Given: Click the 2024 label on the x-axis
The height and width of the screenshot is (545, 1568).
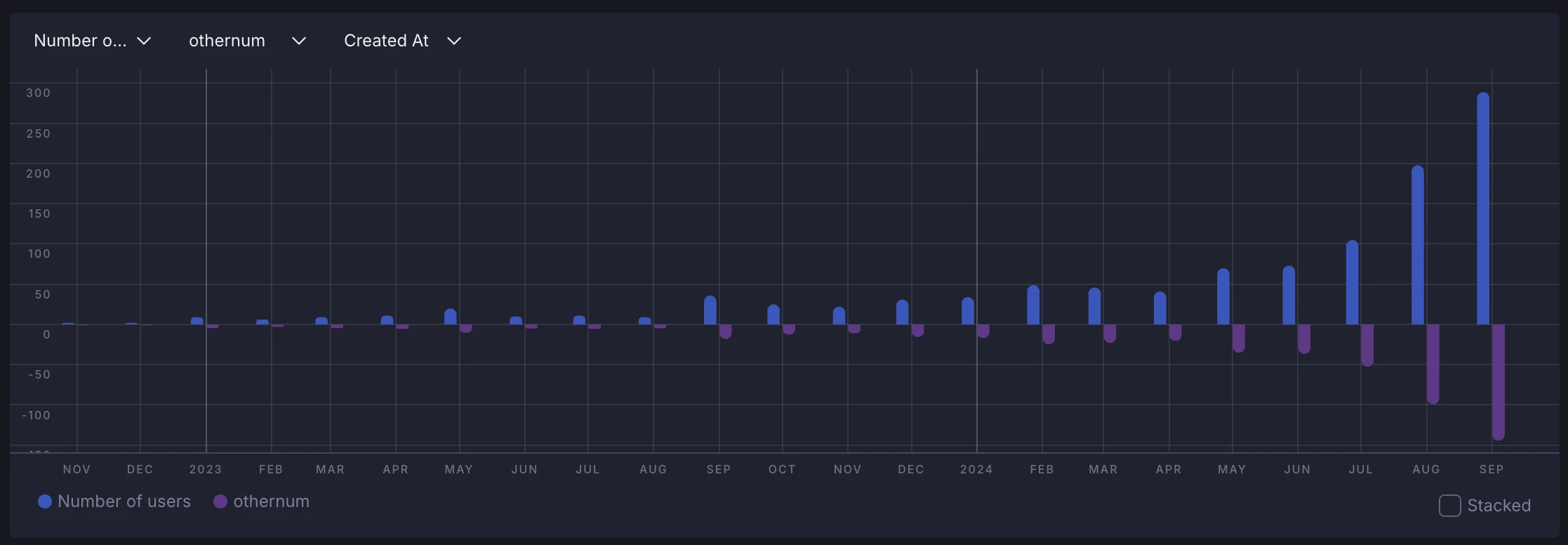Looking at the screenshot, I should [976, 469].
